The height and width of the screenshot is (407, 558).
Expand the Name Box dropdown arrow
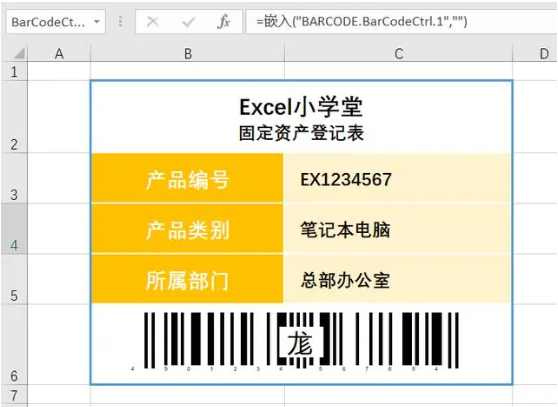point(97,22)
